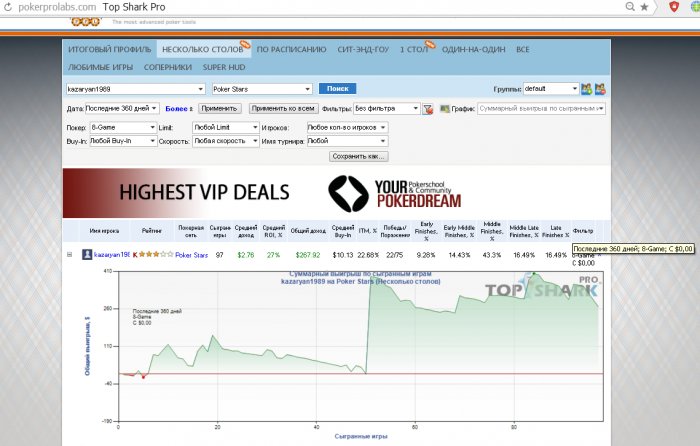Click the Средний ROI column header
This screenshot has height=446, width=700.
pos(273,231)
